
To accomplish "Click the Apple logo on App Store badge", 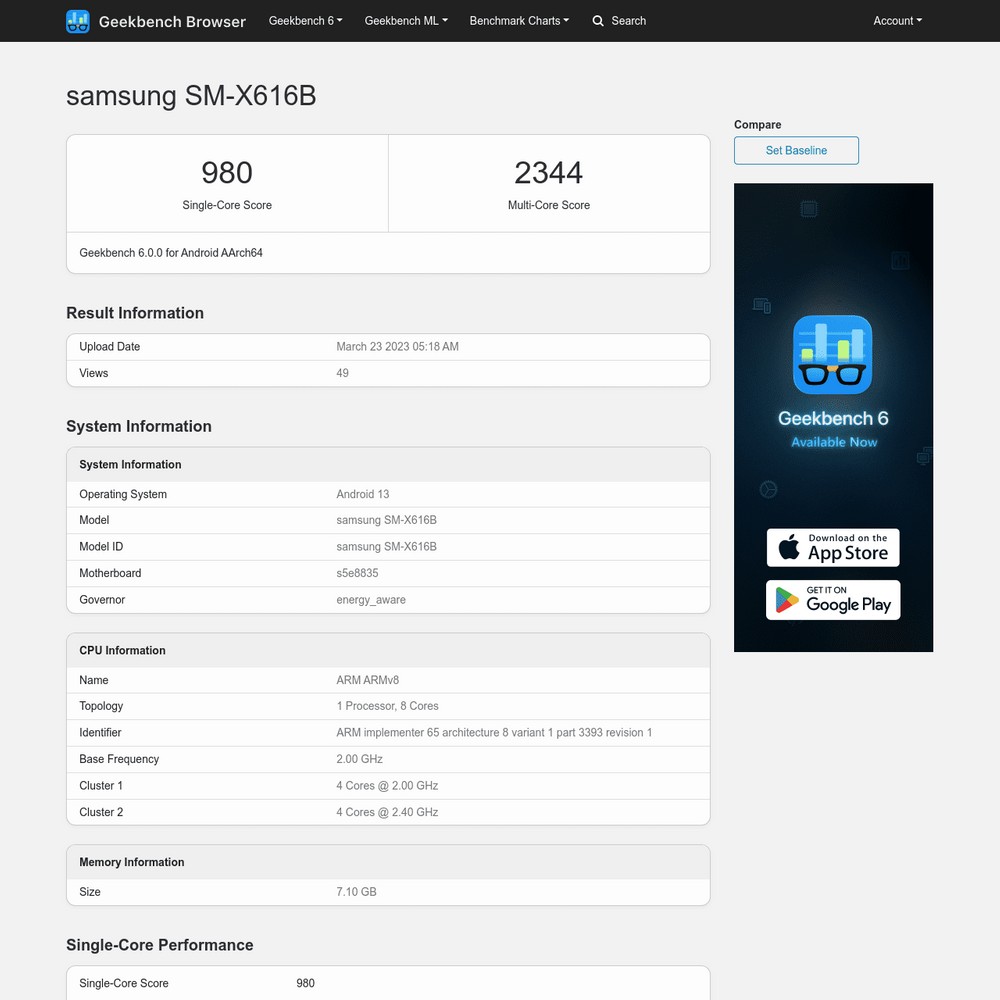I will (789, 548).
